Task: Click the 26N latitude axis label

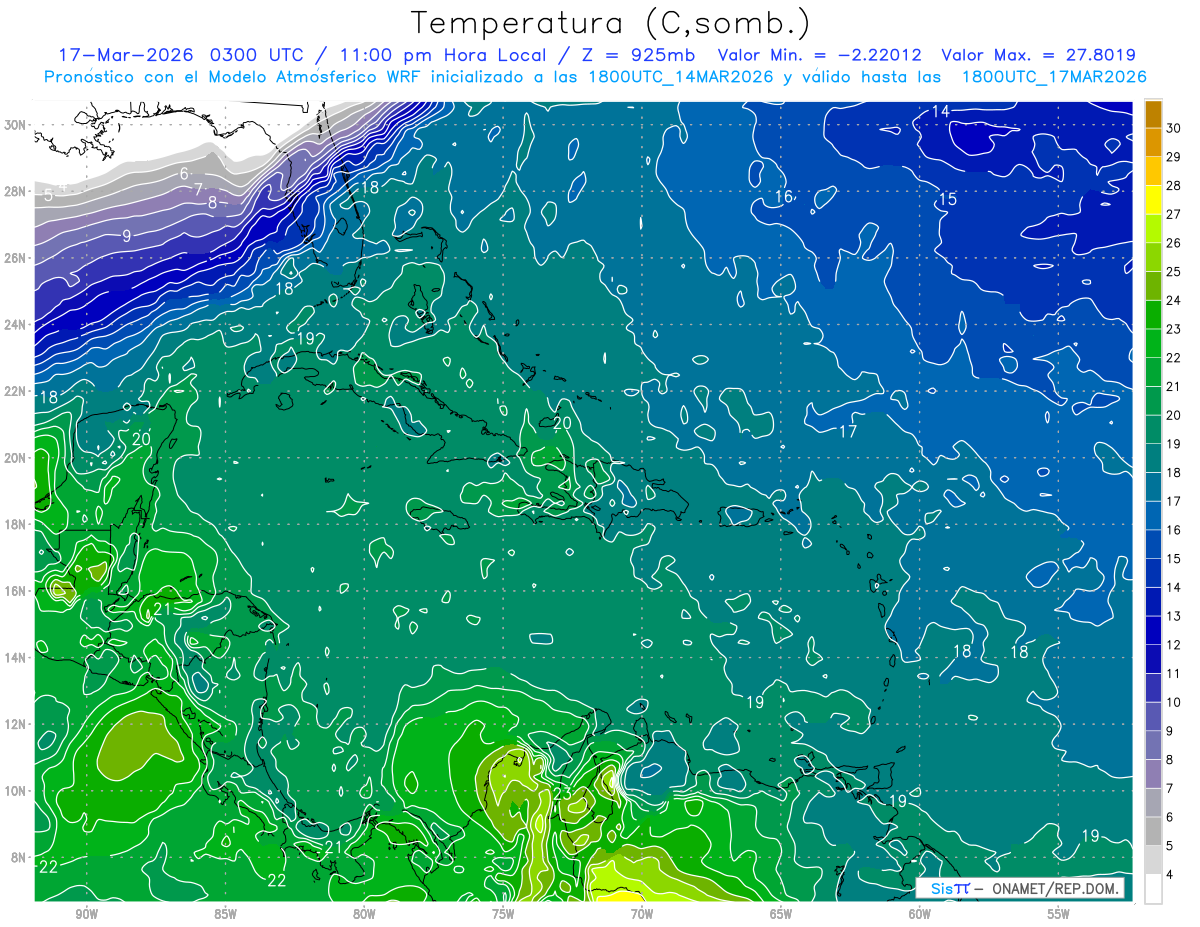Action: 17,258
